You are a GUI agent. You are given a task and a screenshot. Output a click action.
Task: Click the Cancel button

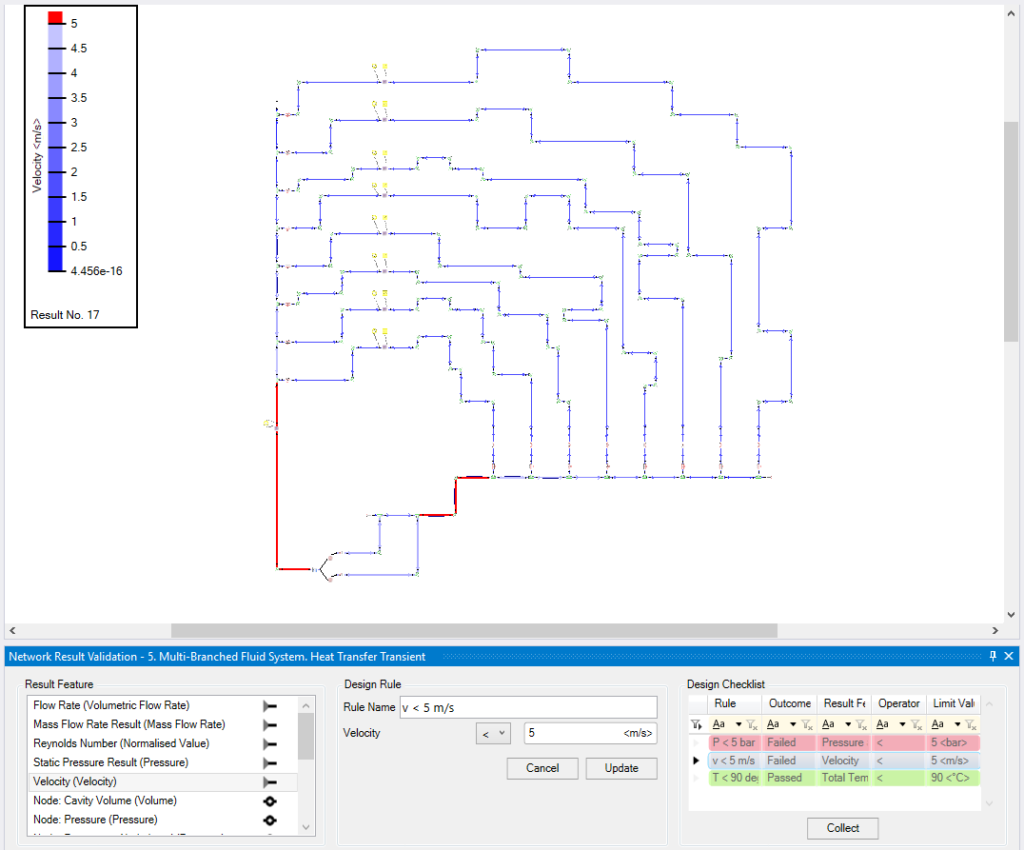tap(542, 768)
